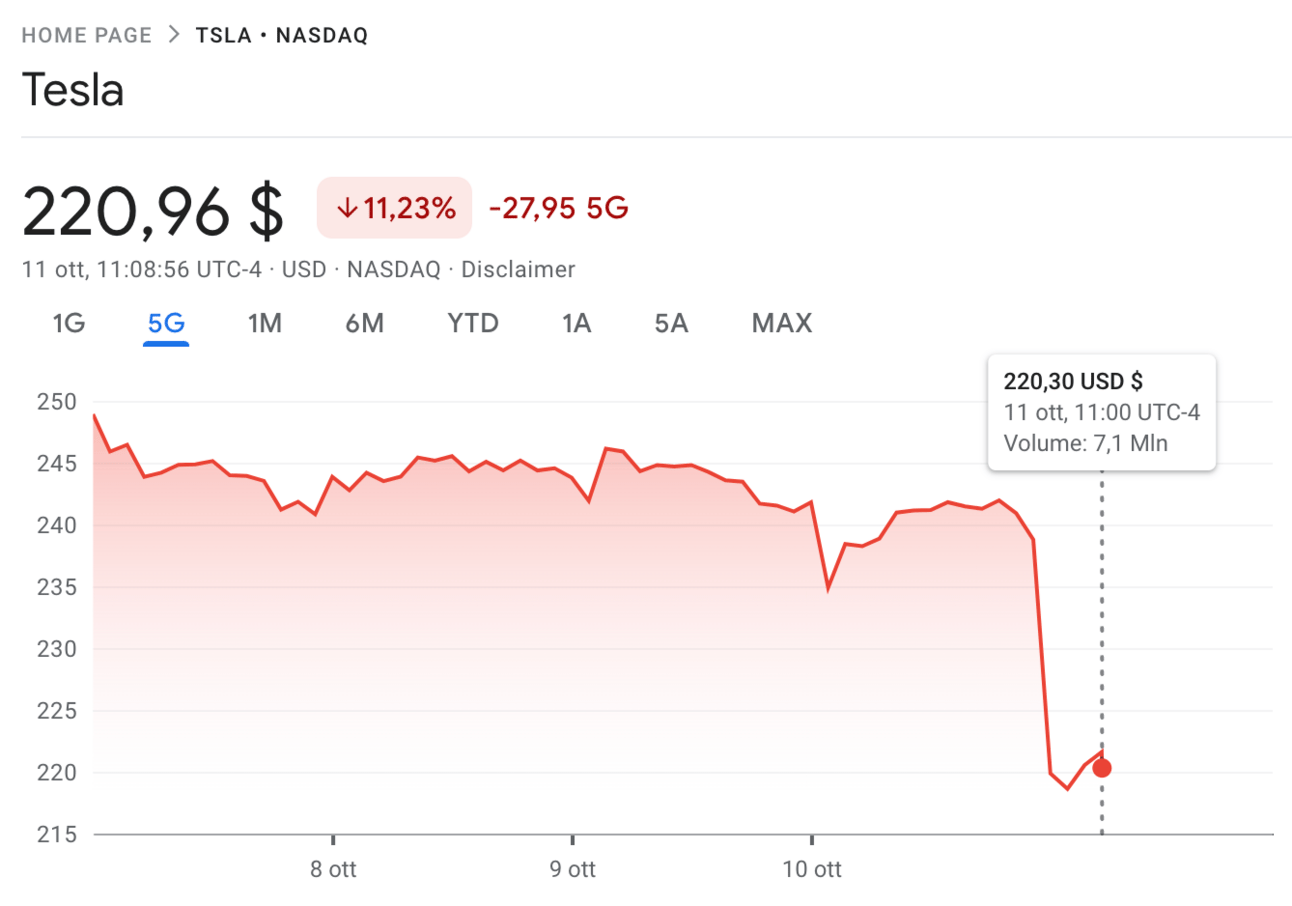Show the 1A price chart

577,324
